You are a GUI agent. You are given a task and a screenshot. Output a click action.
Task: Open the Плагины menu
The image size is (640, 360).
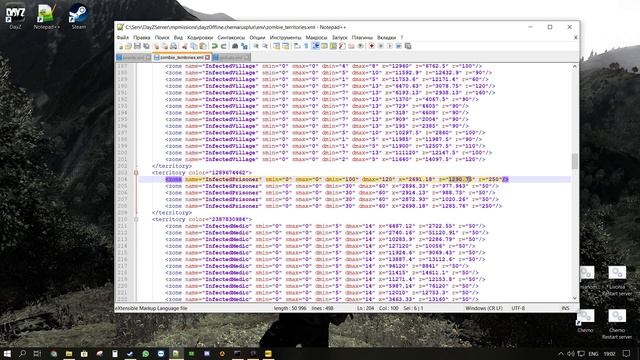(362, 38)
